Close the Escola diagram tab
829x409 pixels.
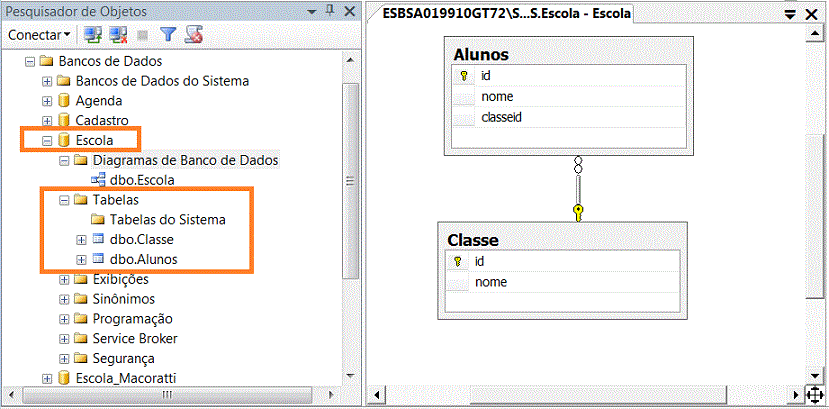[x=811, y=14]
